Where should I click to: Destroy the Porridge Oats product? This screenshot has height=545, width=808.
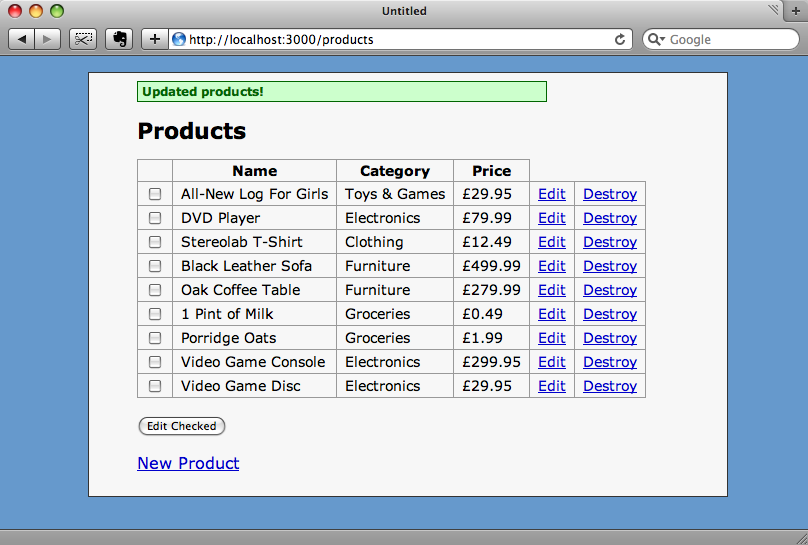coord(610,338)
